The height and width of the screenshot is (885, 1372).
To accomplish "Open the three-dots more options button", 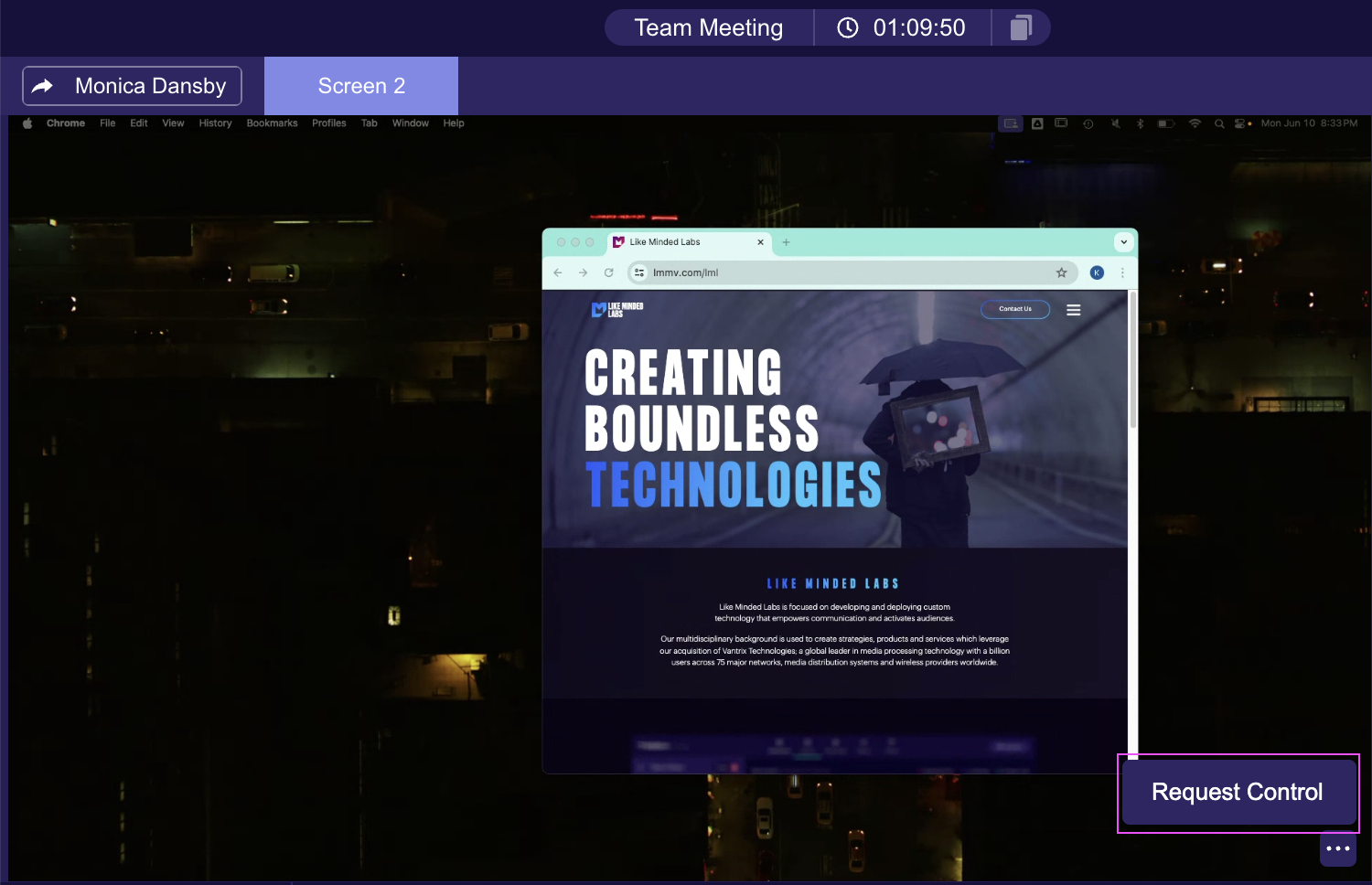I will pos(1338,848).
